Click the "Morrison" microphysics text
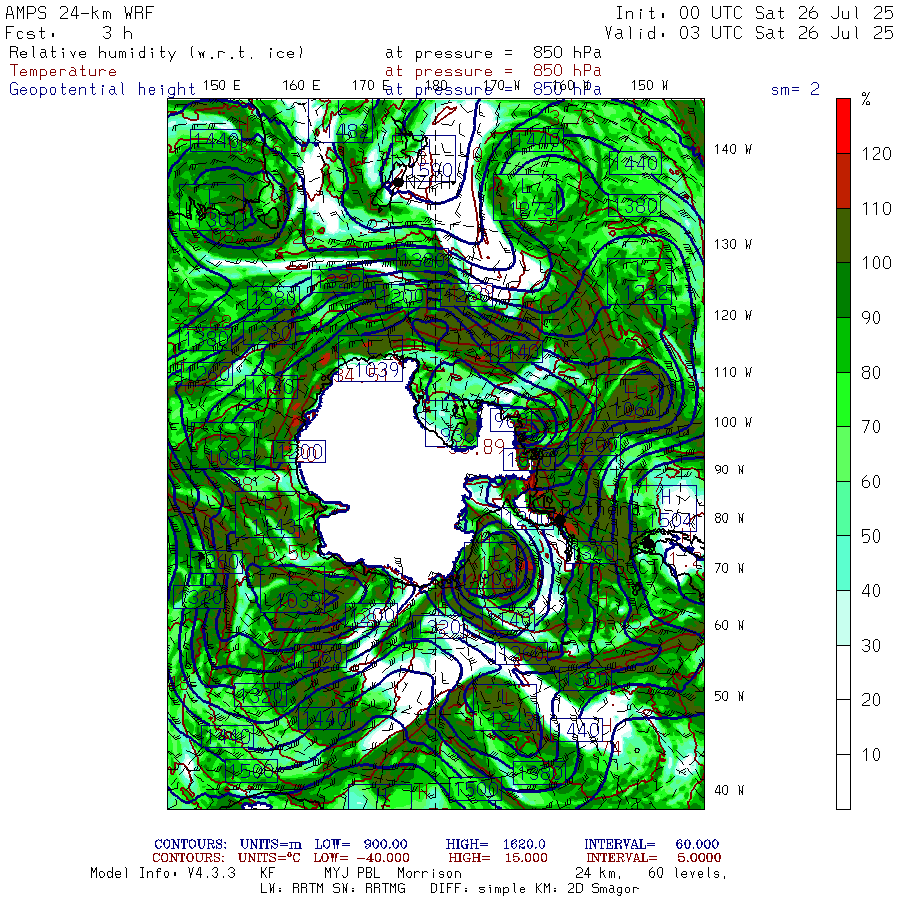This screenshot has width=900, height=900. pyautogui.click(x=429, y=873)
